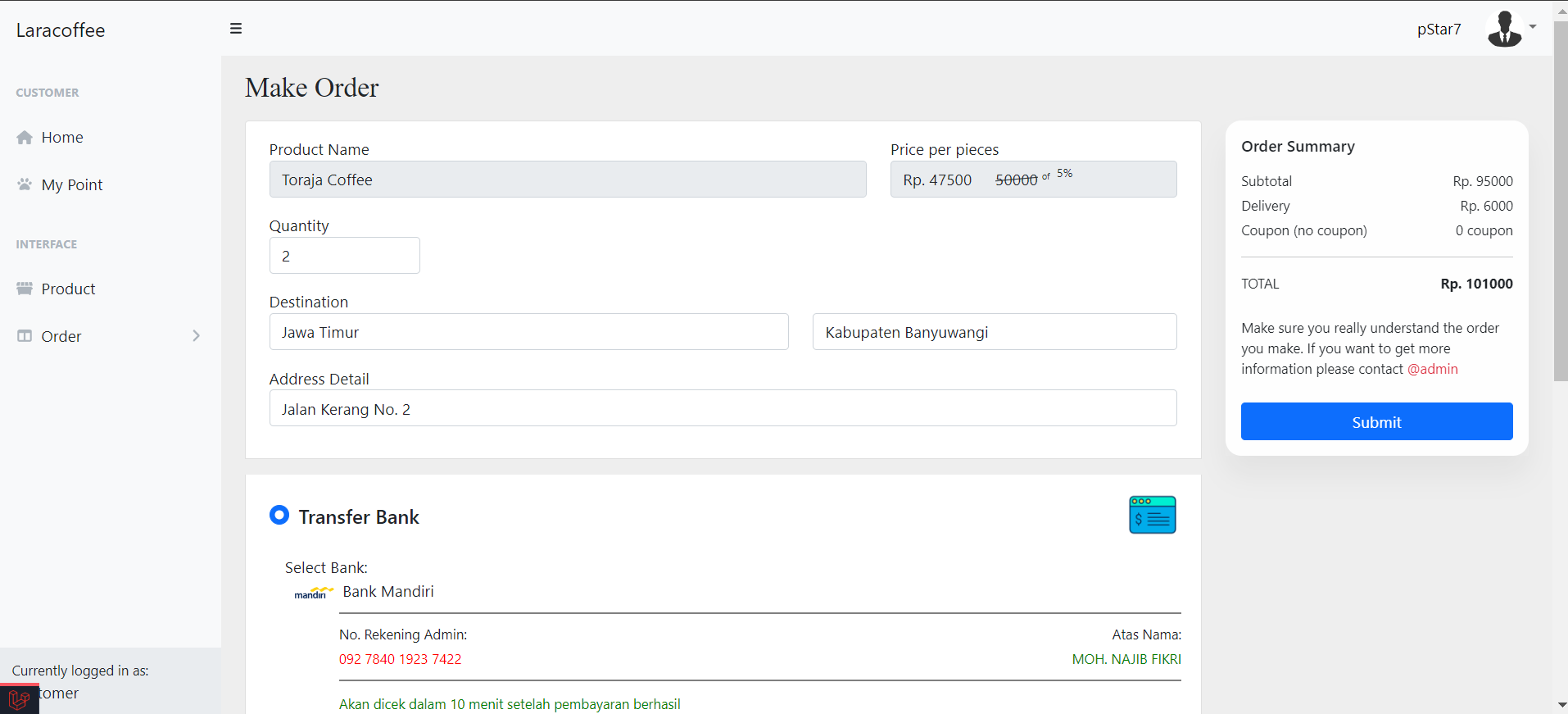Image resolution: width=1568 pixels, height=714 pixels.
Task: Click the Bank Mandiri logo
Action: (x=314, y=593)
